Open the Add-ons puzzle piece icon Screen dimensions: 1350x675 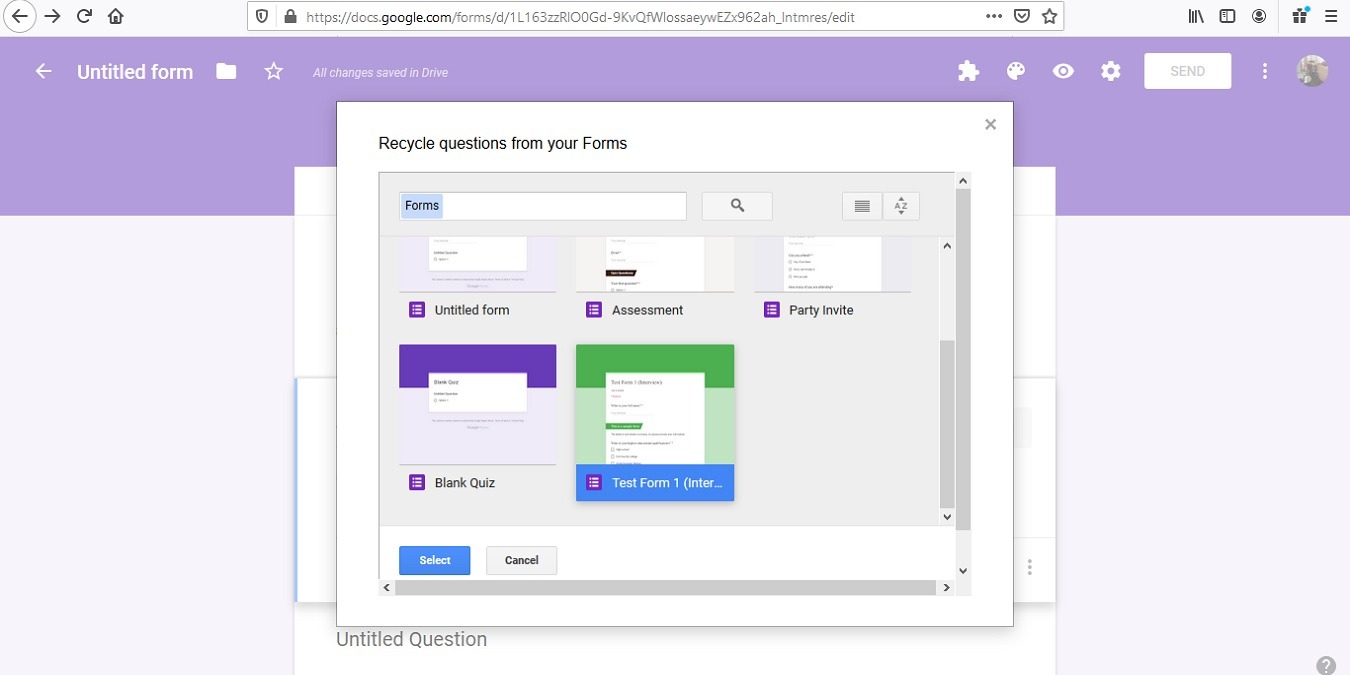(x=967, y=70)
